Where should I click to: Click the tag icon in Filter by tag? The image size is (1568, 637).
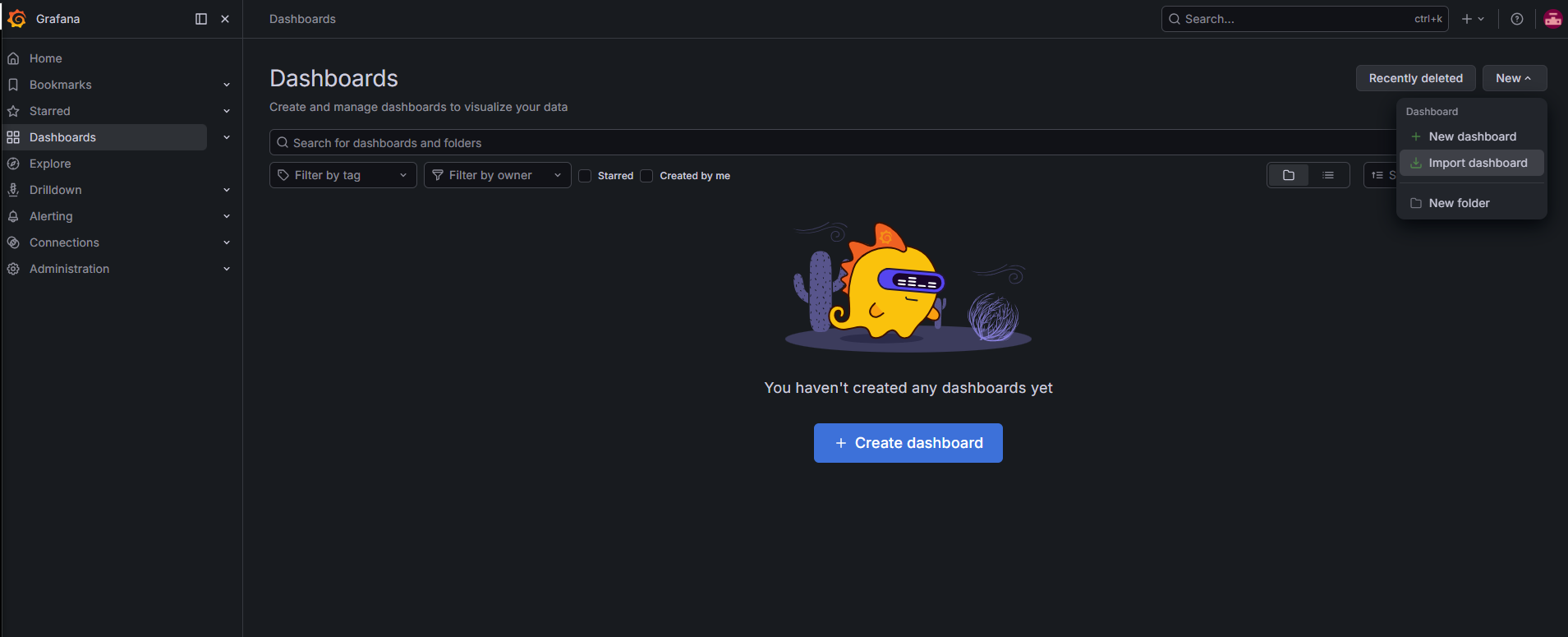click(283, 175)
